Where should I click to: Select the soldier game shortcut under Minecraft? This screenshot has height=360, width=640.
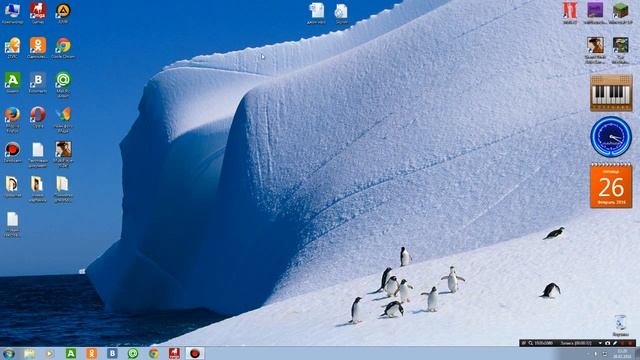(x=620, y=50)
